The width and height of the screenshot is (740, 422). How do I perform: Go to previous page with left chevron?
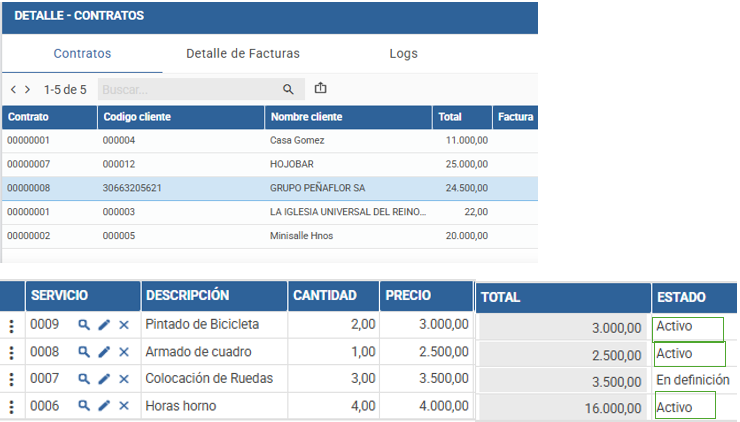pyautogui.click(x=13, y=89)
